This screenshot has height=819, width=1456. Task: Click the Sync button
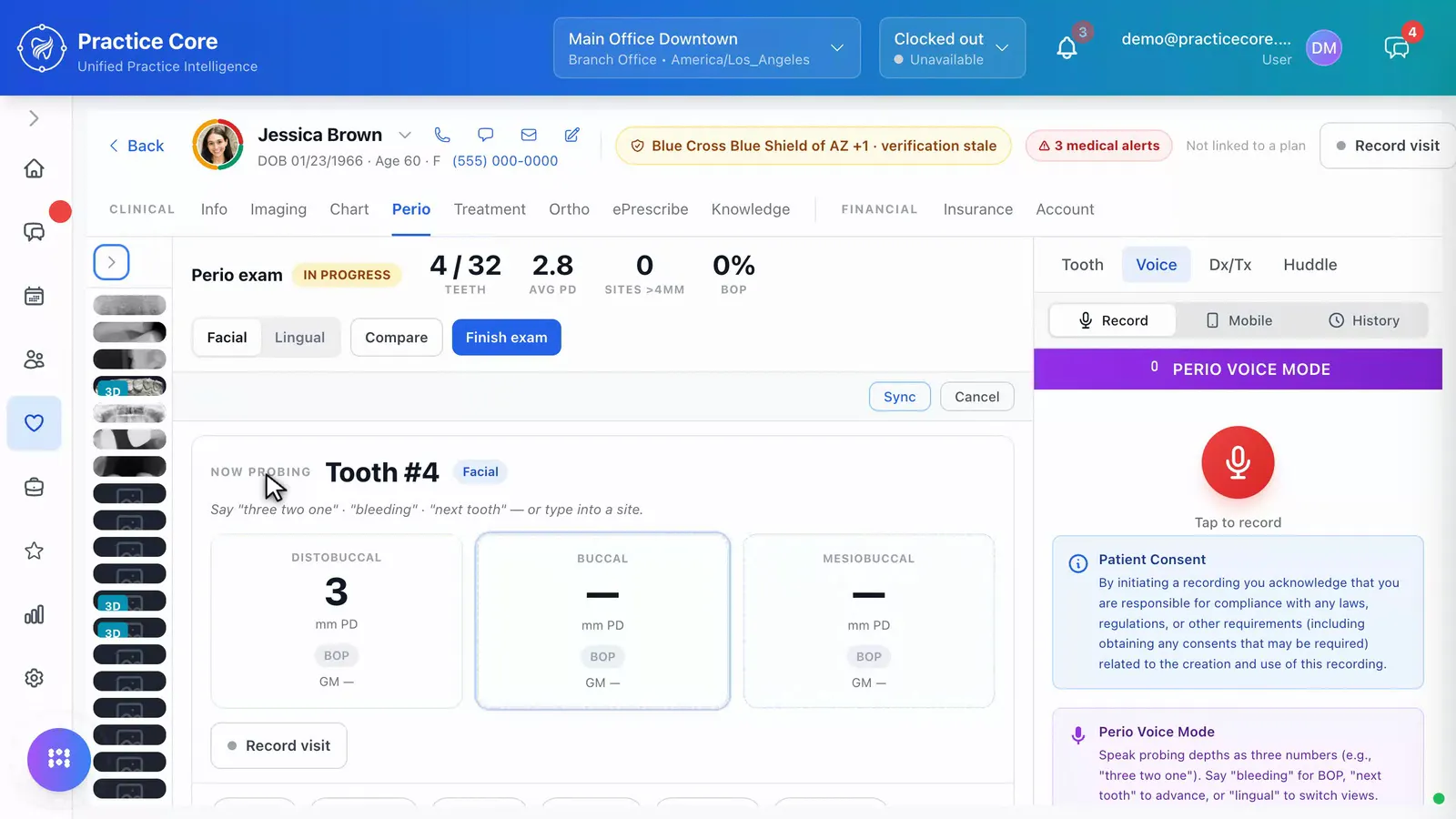[900, 397]
